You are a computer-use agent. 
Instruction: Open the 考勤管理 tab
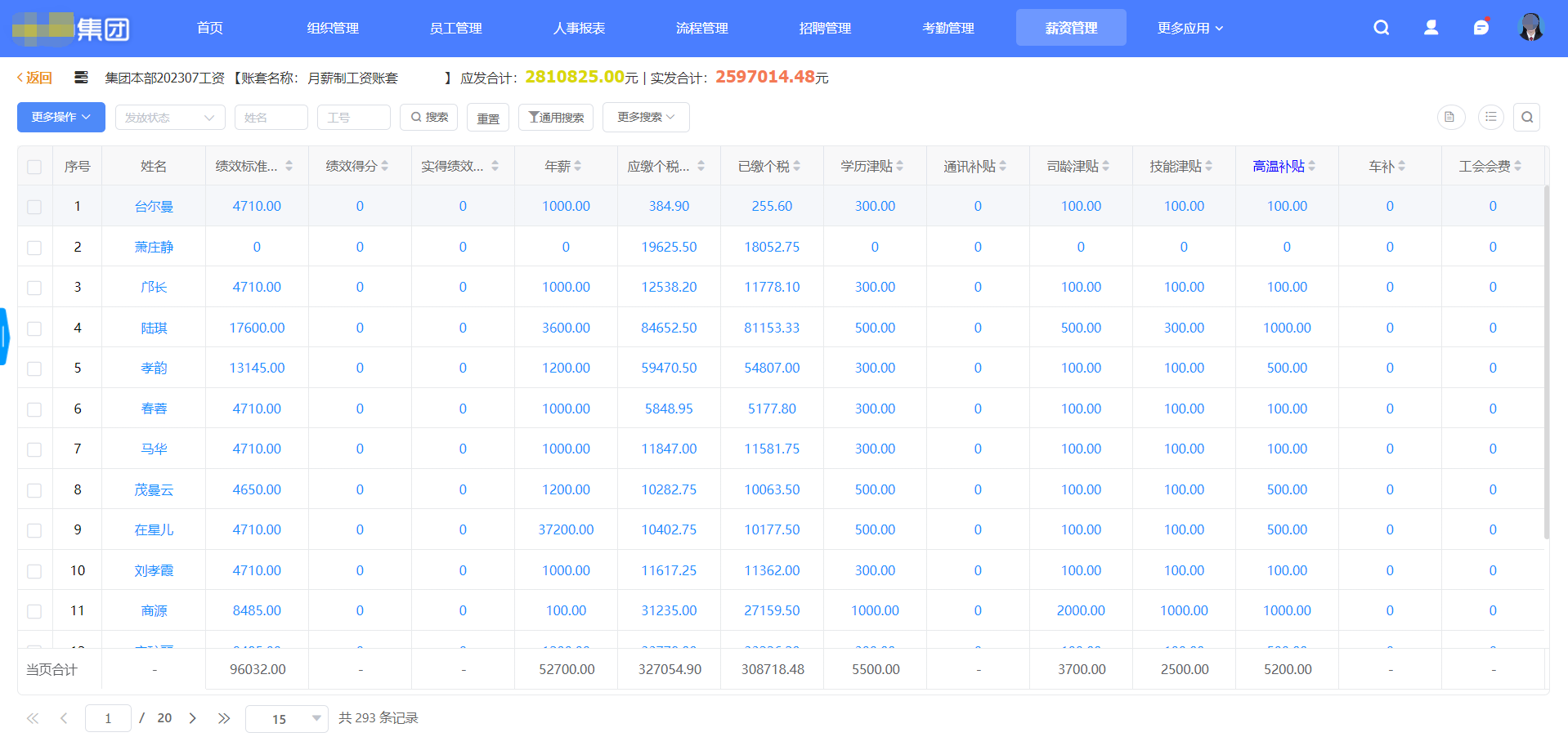pos(948,28)
